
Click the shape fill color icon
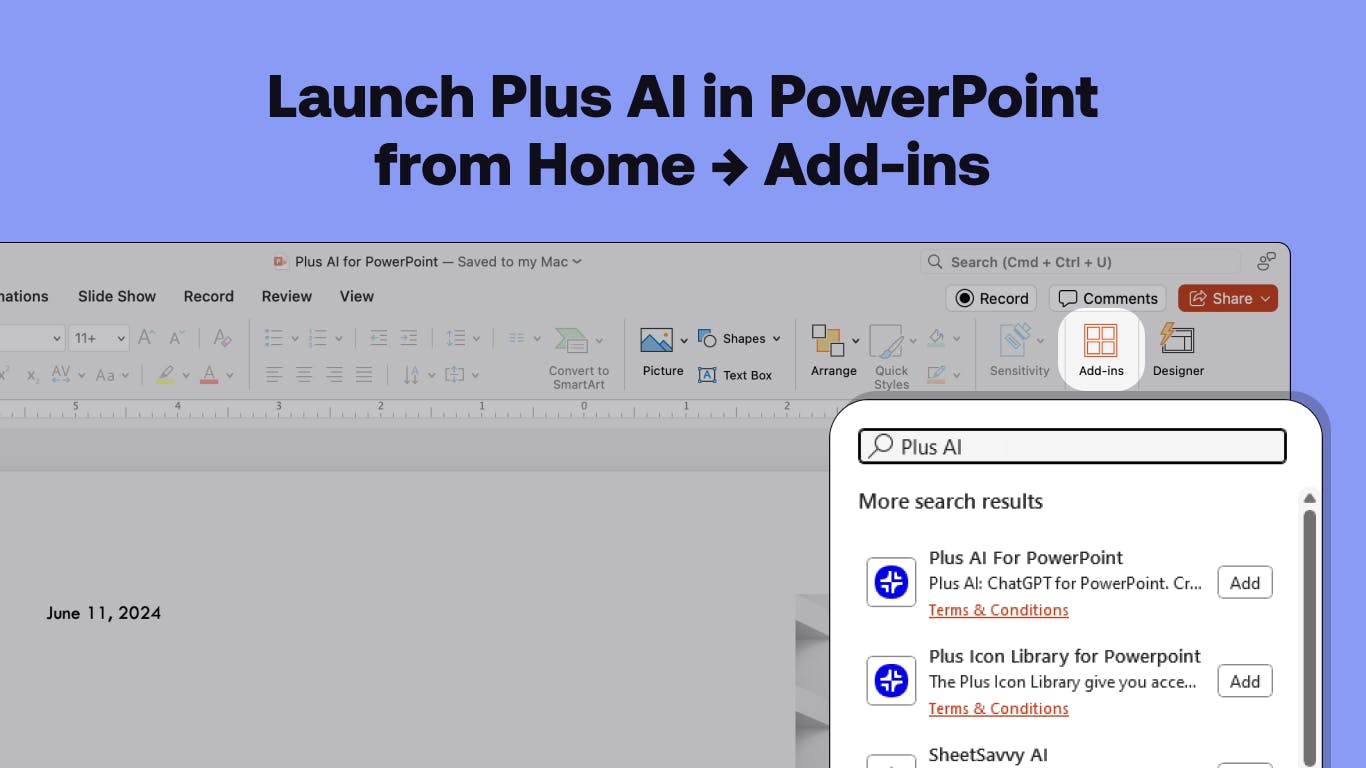coord(936,338)
